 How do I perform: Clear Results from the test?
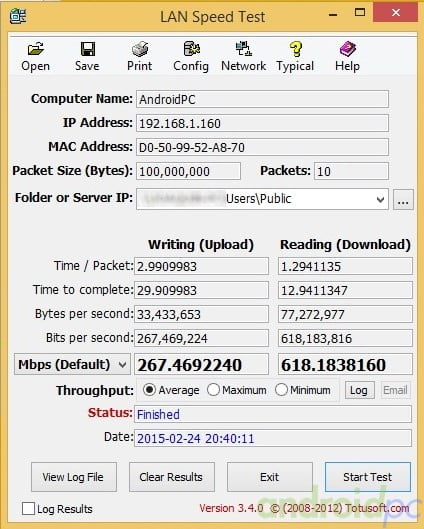(x=171, y=477)
